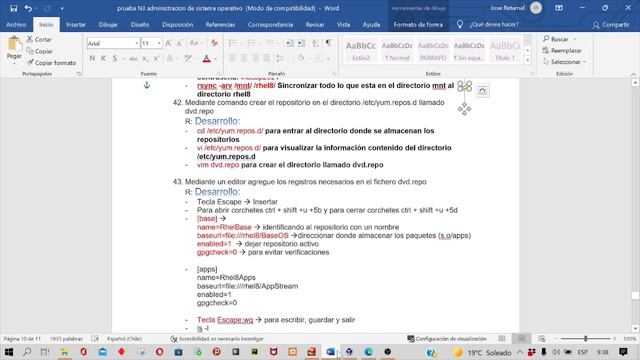
Task: Collapse the ribbon with arrow
Action: pyautogui.click(x=633, y=74)
